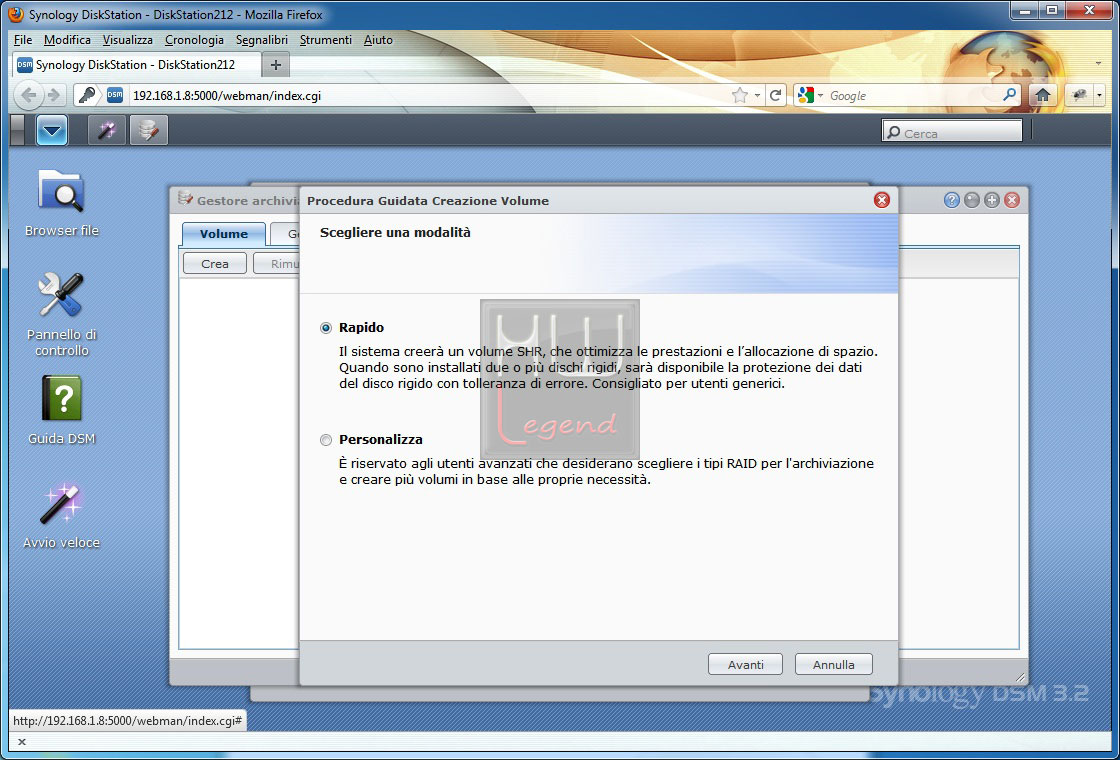Image resolution: width=1120 pixels, height=760 pixels.
Task: Click the Firefox logo in the title bar
Action: point(16,14)
